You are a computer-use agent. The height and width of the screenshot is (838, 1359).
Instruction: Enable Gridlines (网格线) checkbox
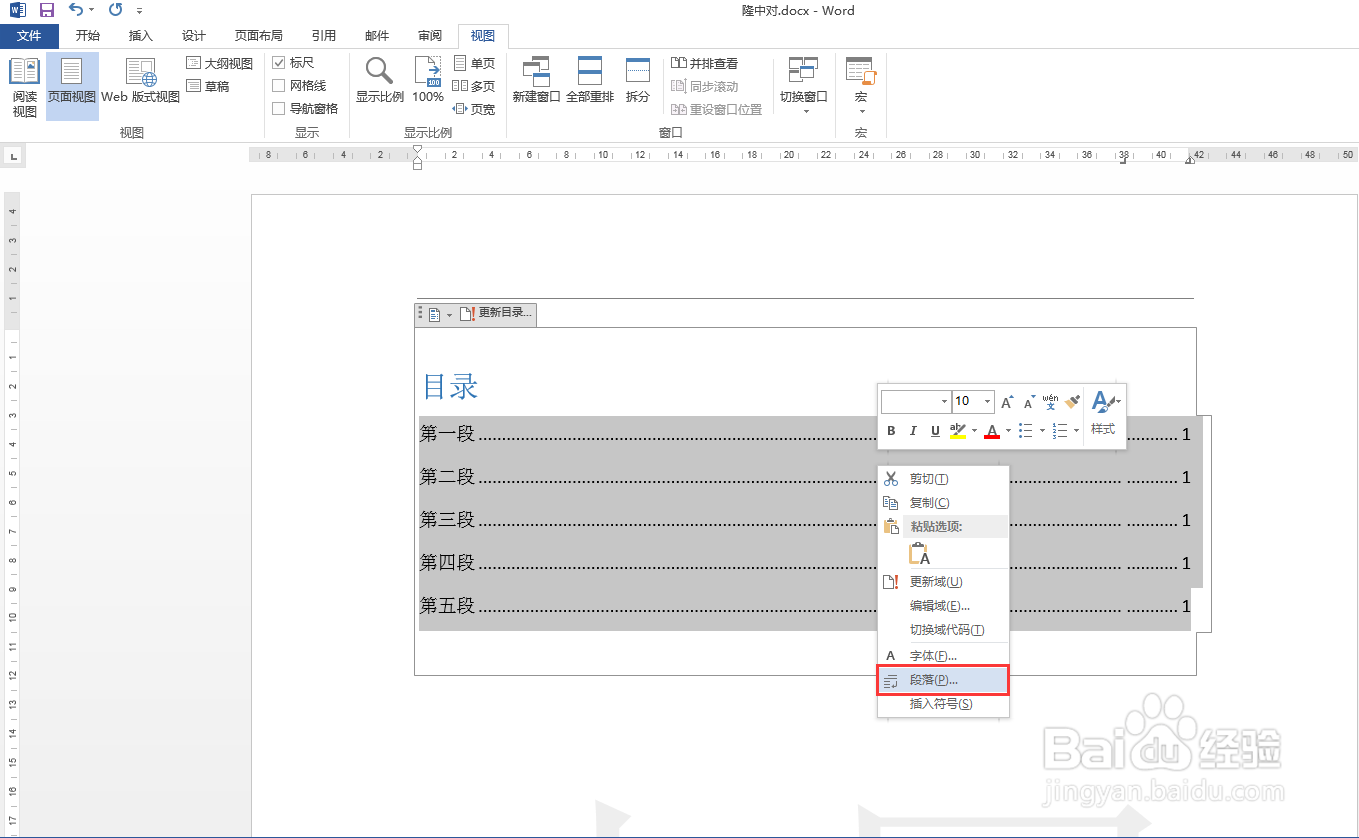pyautogui.click(x=279, y=86)
